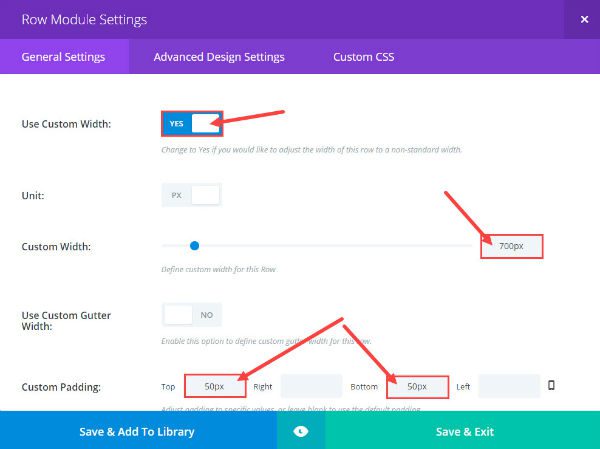Toggle the Use Custom Width switch
This screenshot has height=449, width=600.
[x=192, y=124]
